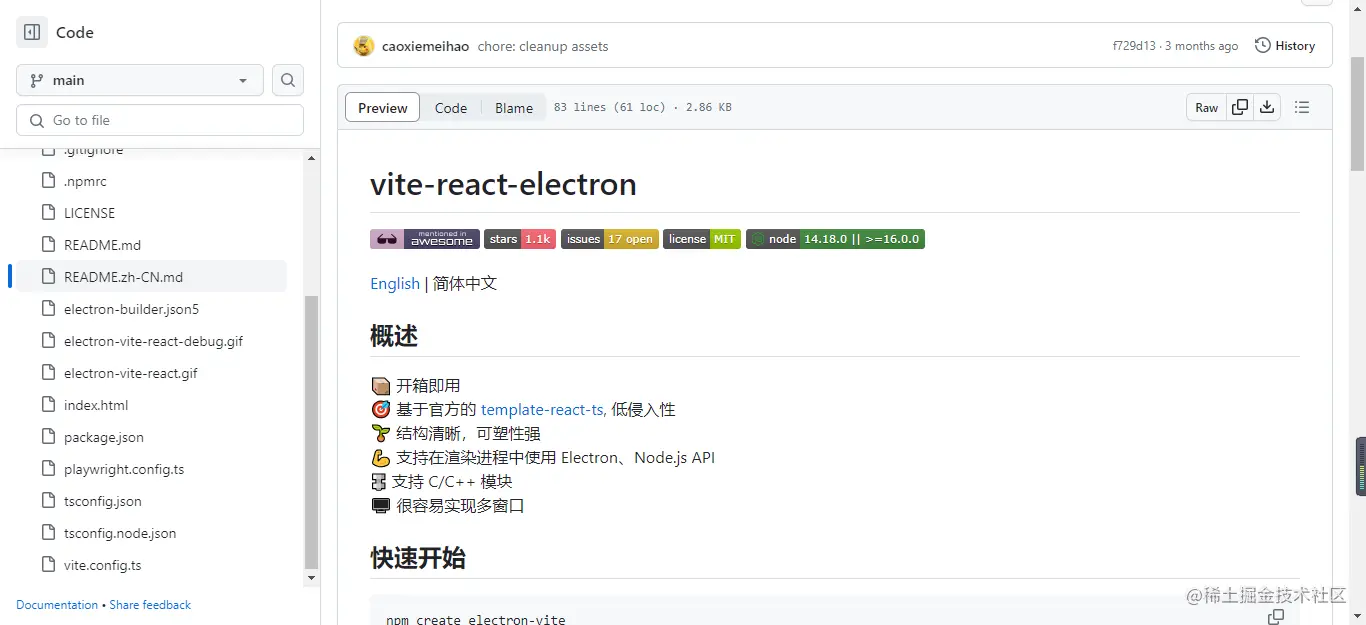
Task: Open the Documentation link
Action: pos(57,605)
